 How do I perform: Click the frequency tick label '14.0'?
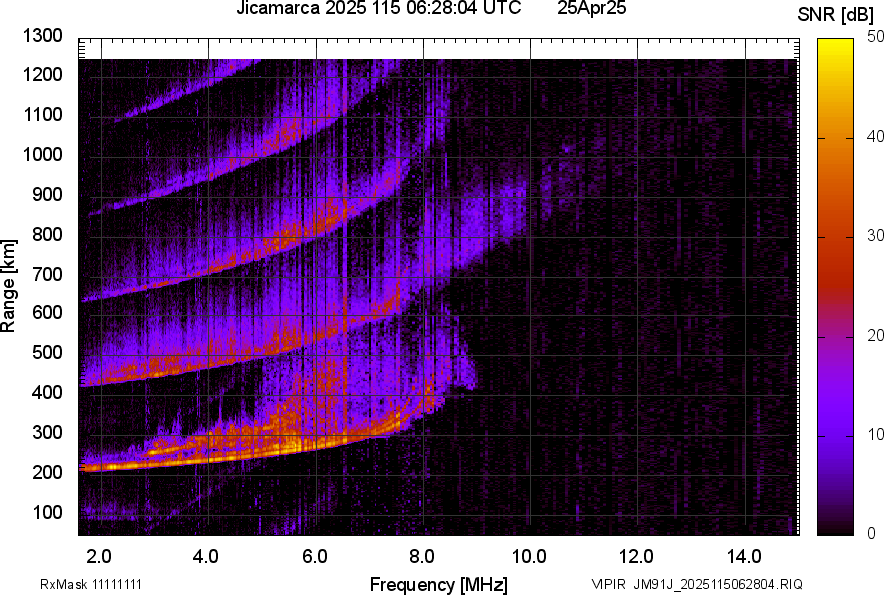(x=744, y=557)
